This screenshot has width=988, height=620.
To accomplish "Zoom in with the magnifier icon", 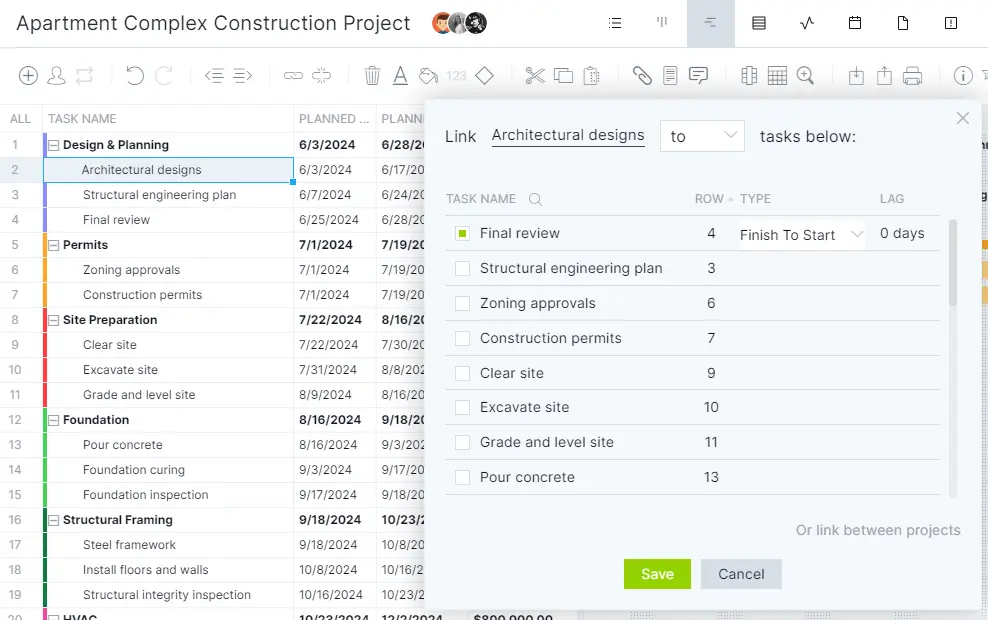I will (805, 76).
